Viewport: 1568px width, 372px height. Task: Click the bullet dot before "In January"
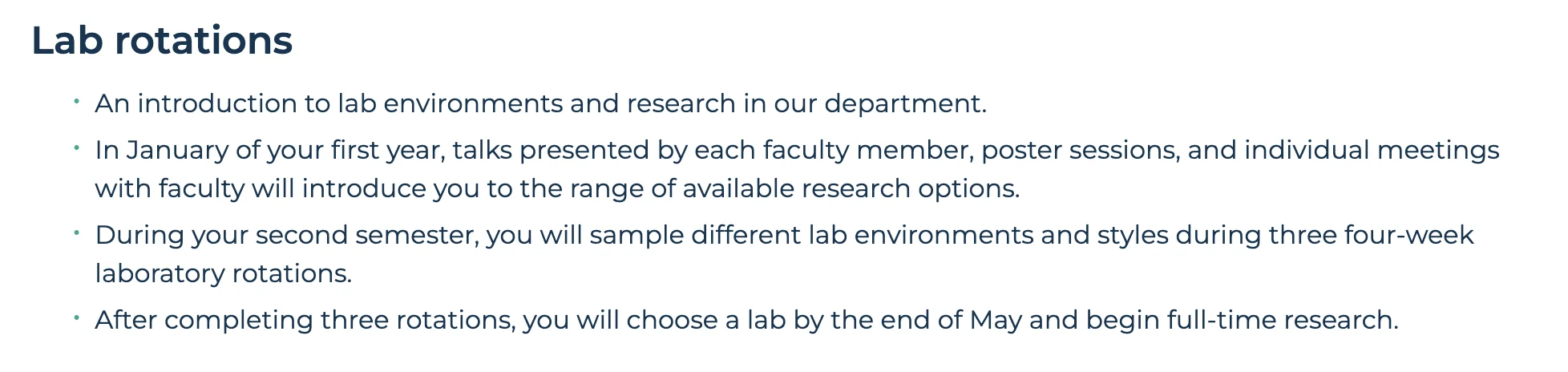click(76, 148)
